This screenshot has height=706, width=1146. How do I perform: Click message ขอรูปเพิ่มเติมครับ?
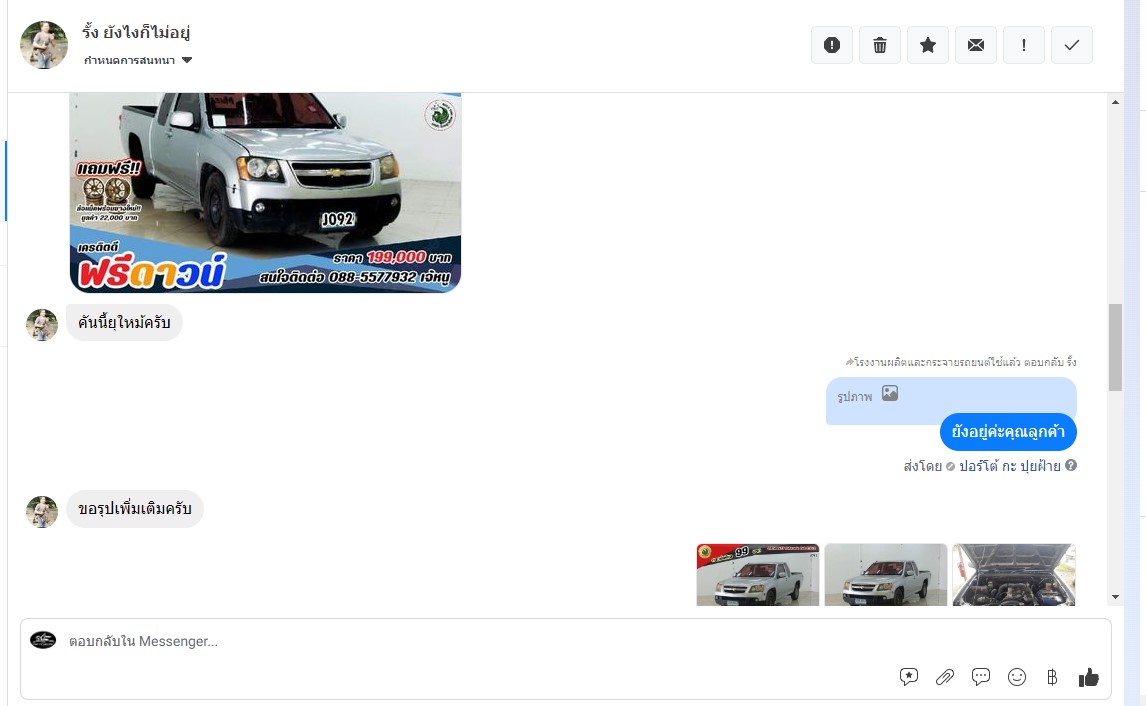point(135,509)
